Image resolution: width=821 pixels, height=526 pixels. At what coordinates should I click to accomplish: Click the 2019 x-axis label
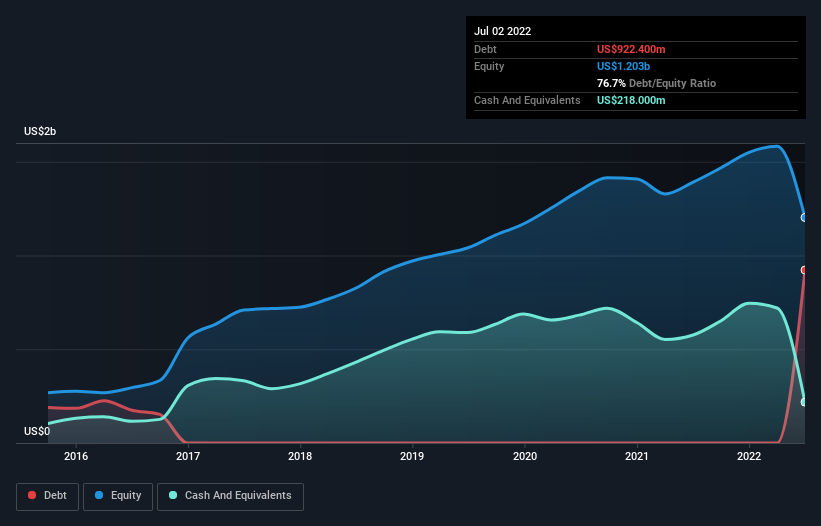(x=412, y=456)
